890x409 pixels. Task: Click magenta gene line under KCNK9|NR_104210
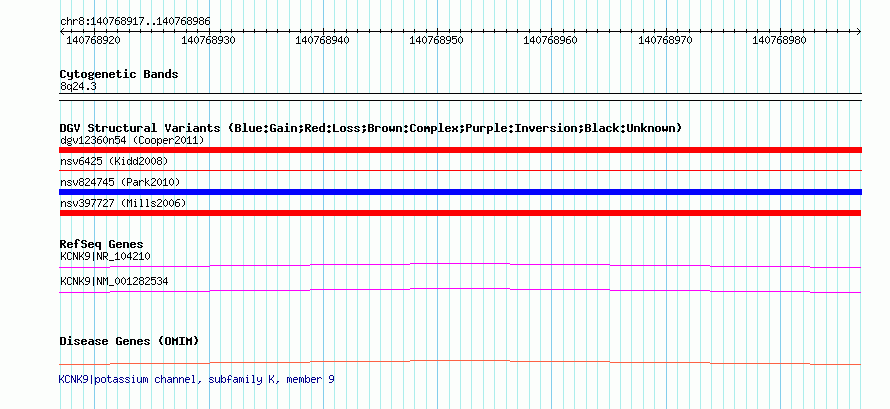pyautogui.click(x=460, y=265)
